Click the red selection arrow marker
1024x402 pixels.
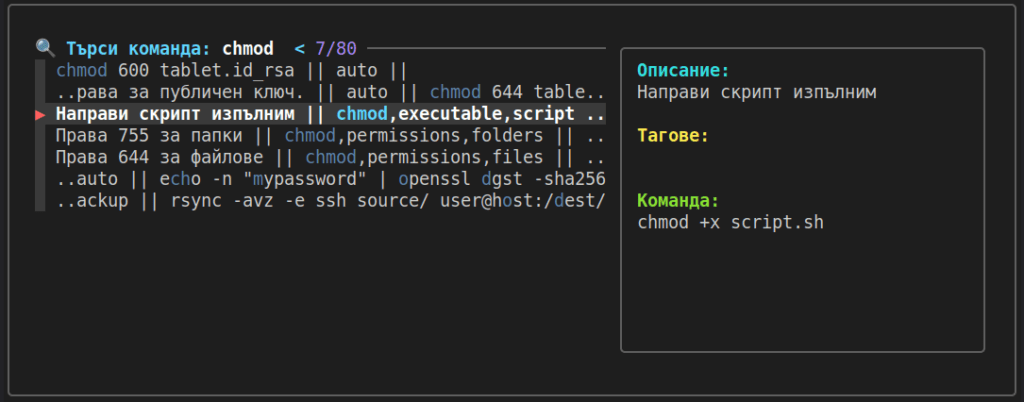click(x=40, y=115)
